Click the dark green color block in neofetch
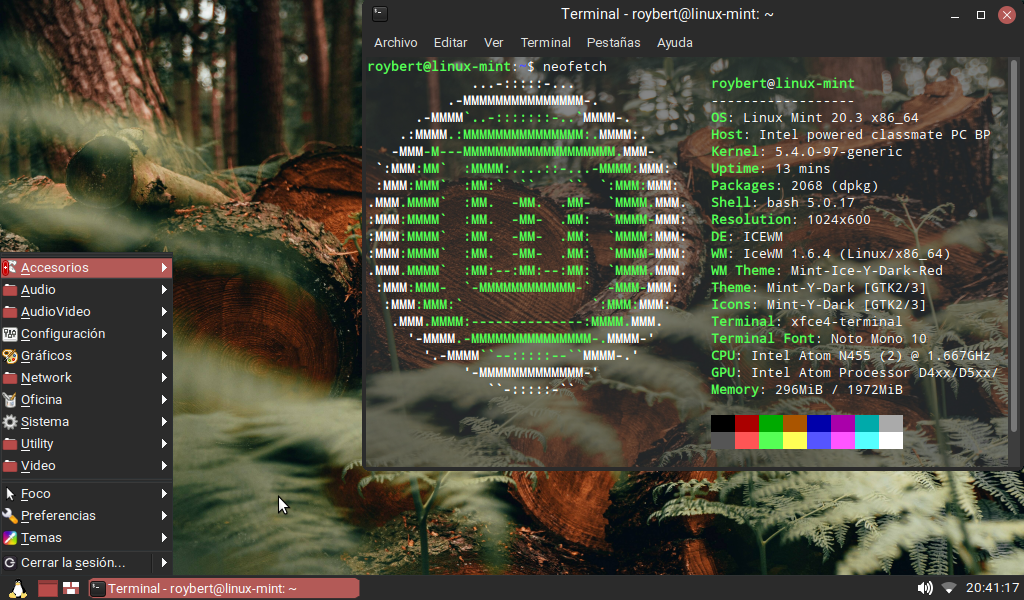 click(x=771, y=423)
